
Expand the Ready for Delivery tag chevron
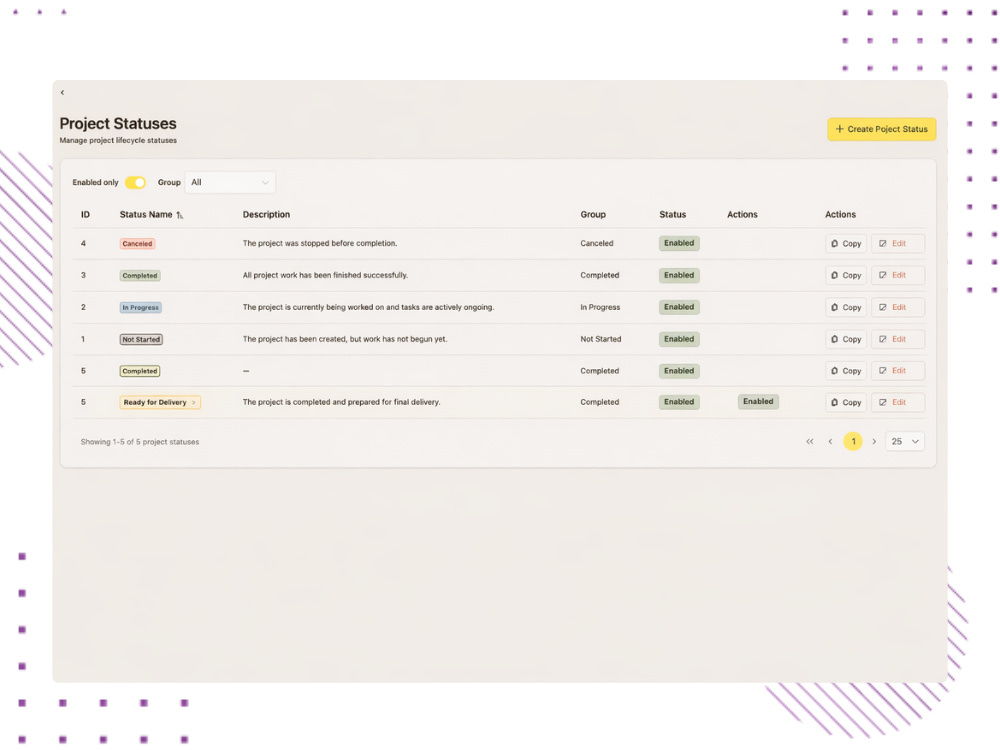pos(194,402)
